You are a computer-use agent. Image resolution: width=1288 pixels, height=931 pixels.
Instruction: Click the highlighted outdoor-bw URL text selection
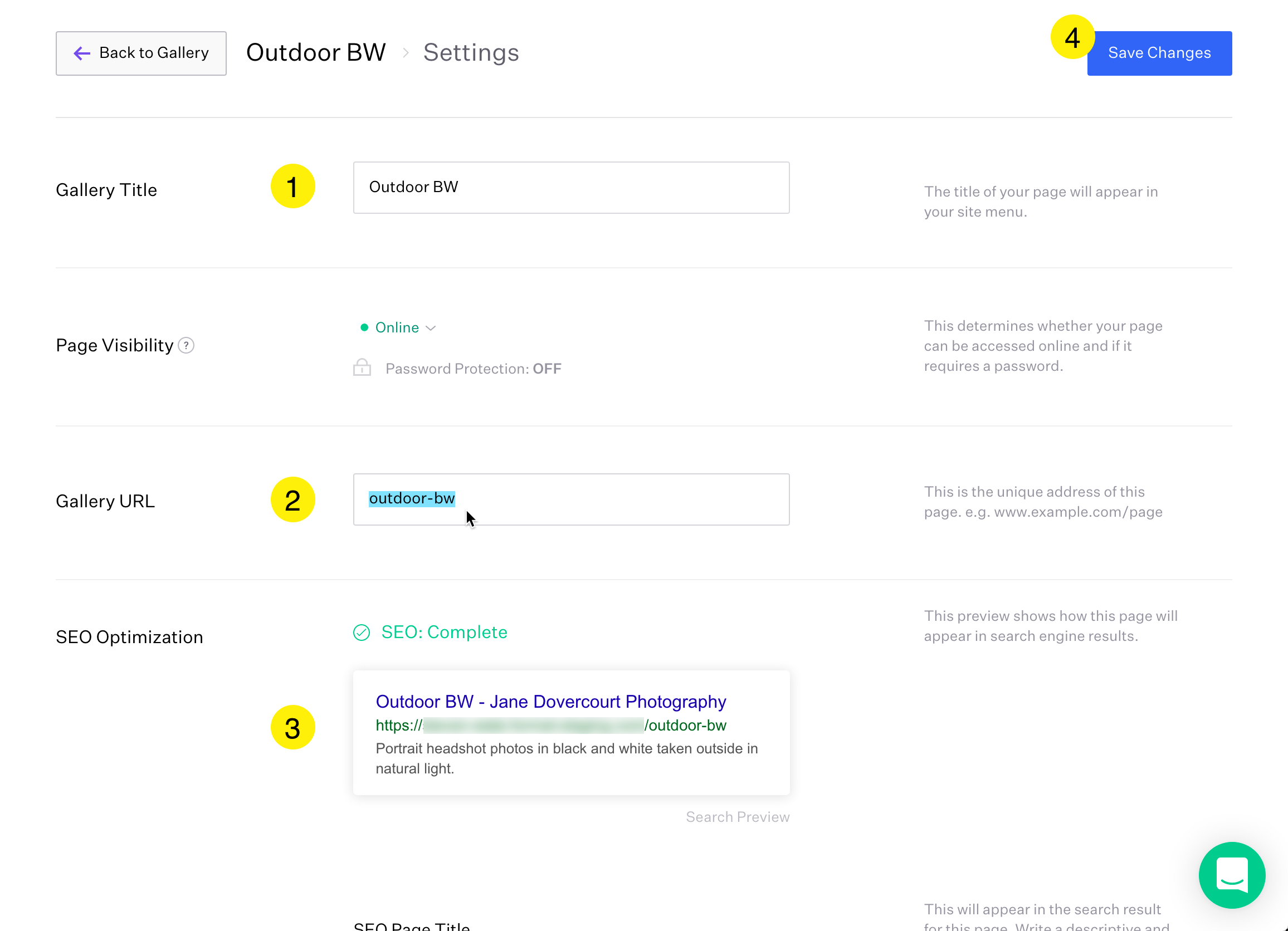click(x=412, y=498)
